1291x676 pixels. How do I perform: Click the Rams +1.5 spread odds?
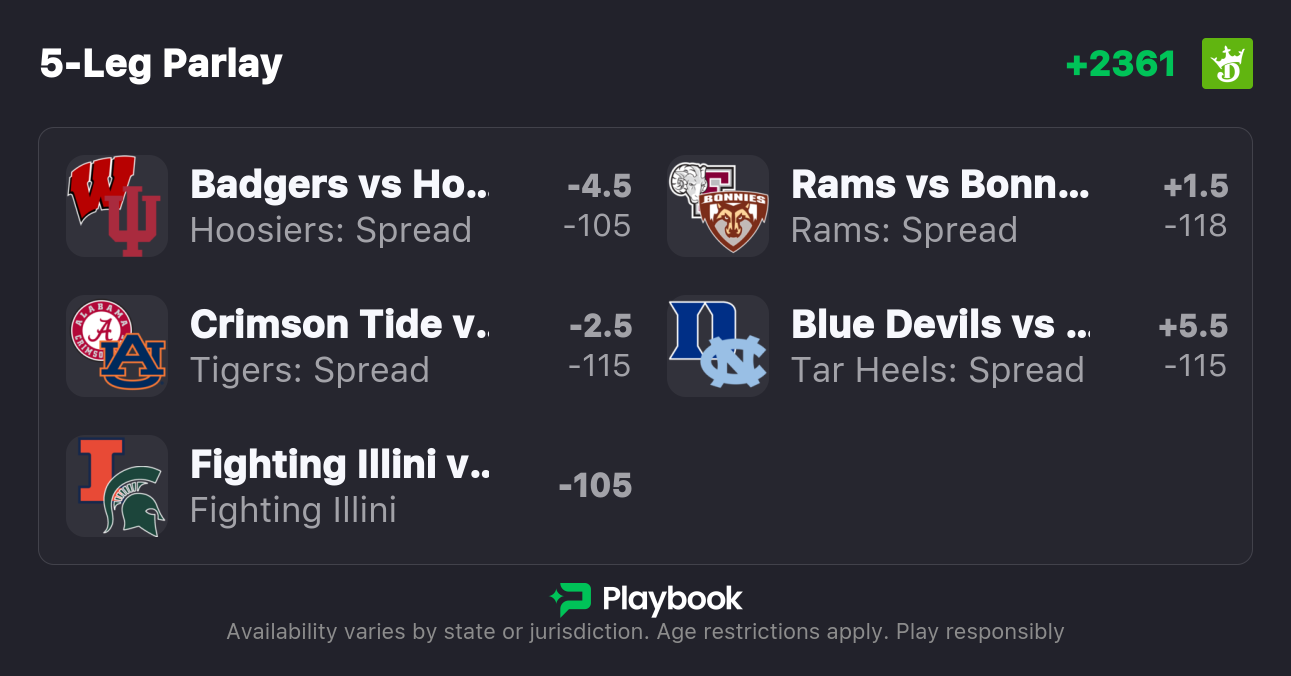(x=1195, y=206)
